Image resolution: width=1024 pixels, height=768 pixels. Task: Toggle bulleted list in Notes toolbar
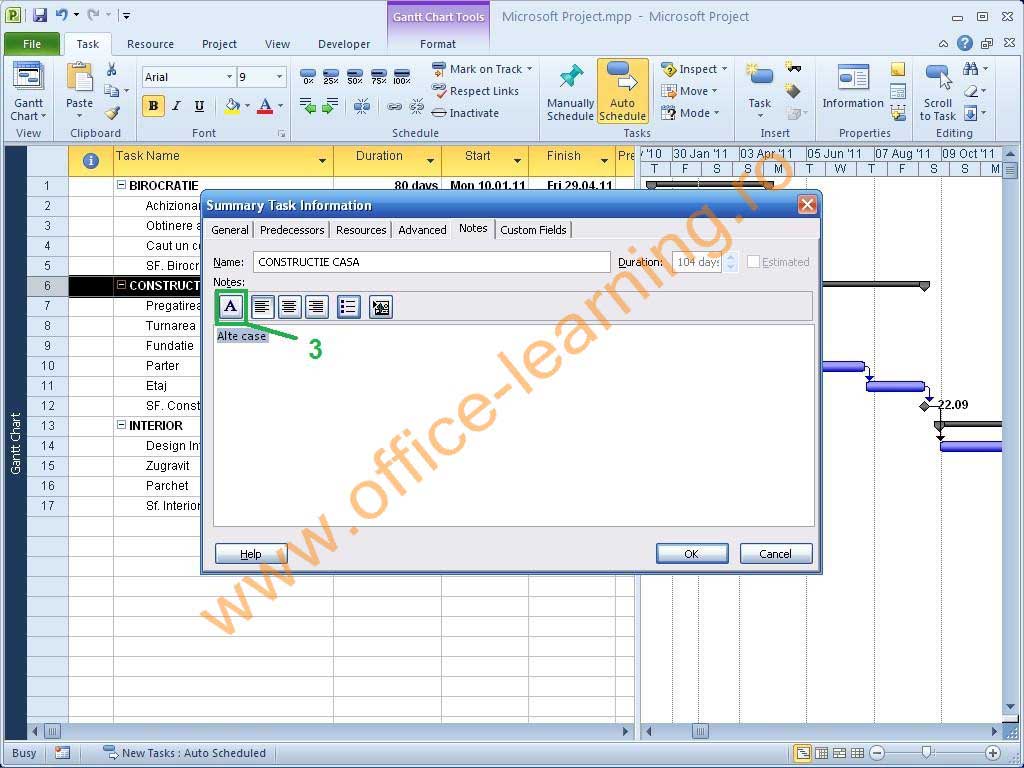349,306
